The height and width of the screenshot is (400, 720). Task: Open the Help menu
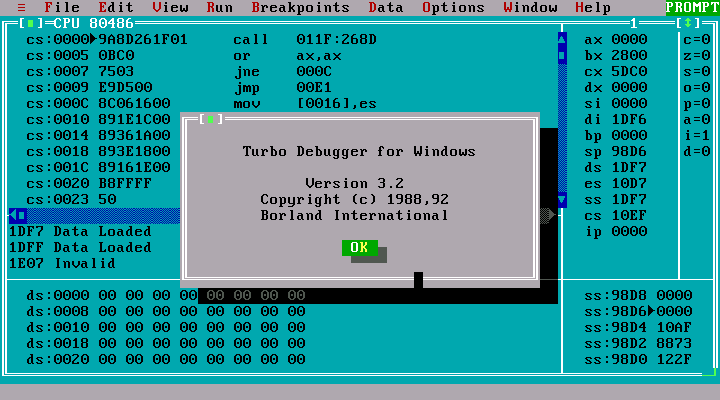coord(593,7)
